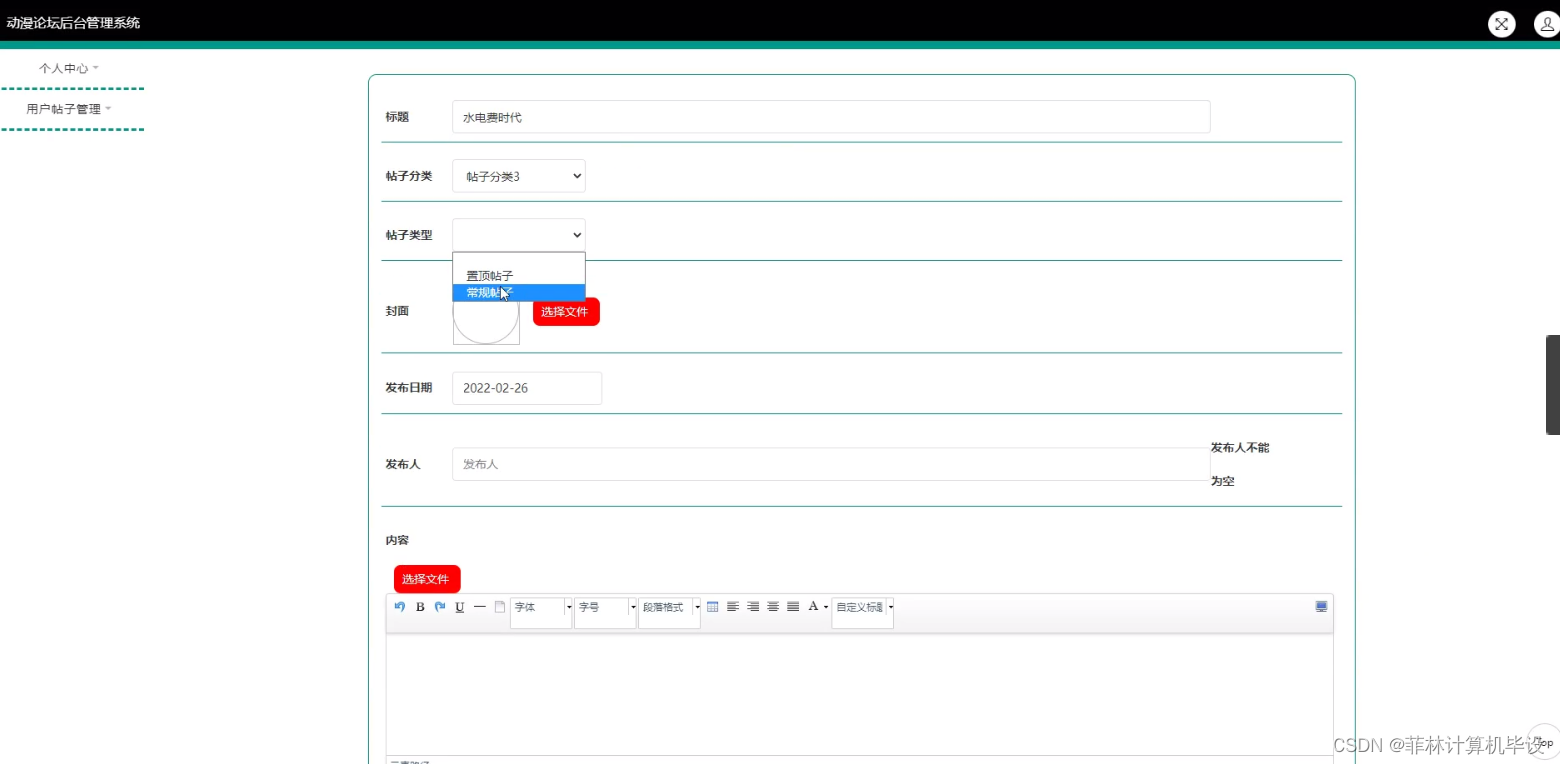
Task: Click the horizontal line insert icon
Action: (x=480, y=607)
